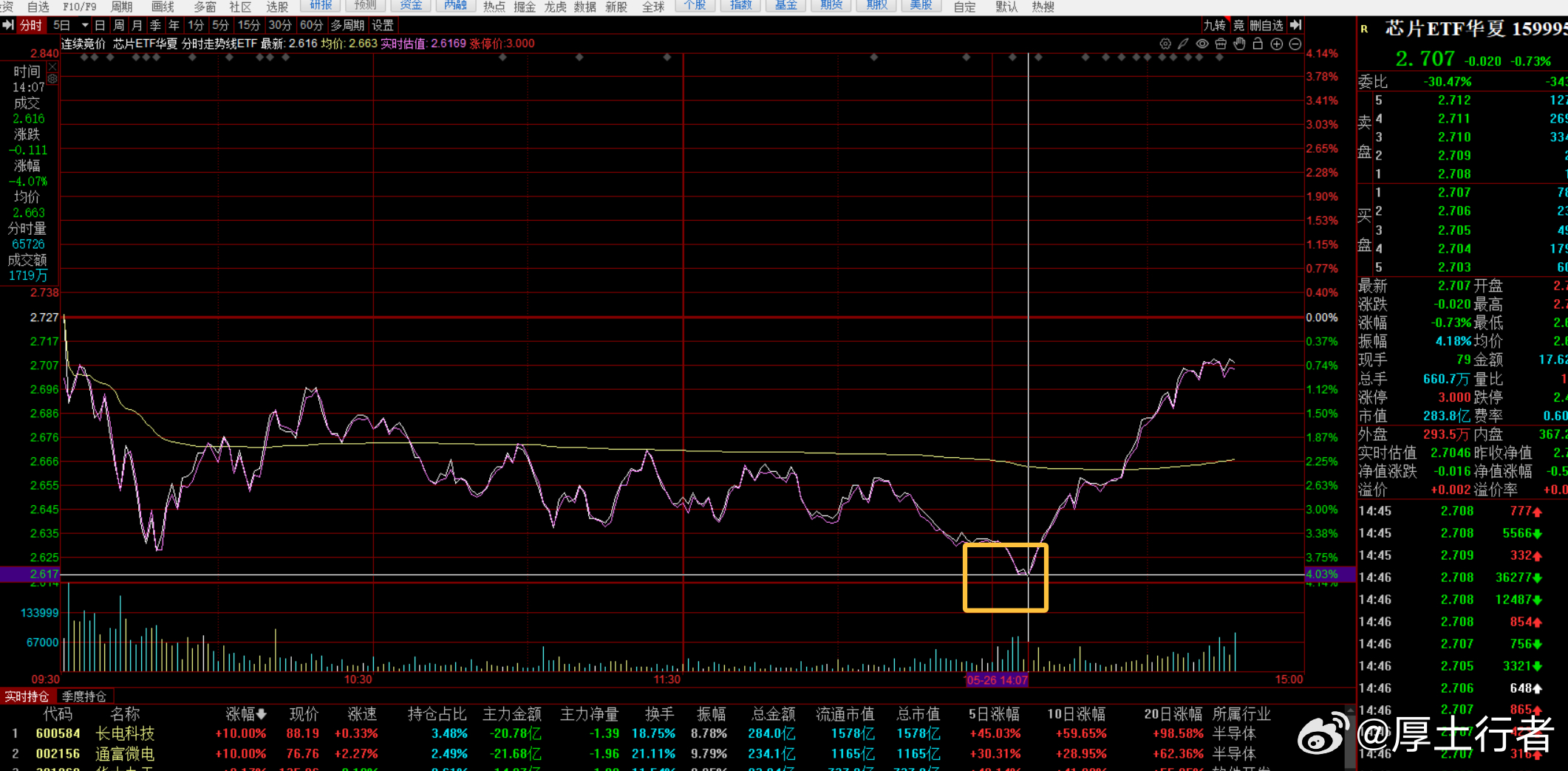Open chart settings gear icon
1568x771 pixels.
coord(1165,44)
